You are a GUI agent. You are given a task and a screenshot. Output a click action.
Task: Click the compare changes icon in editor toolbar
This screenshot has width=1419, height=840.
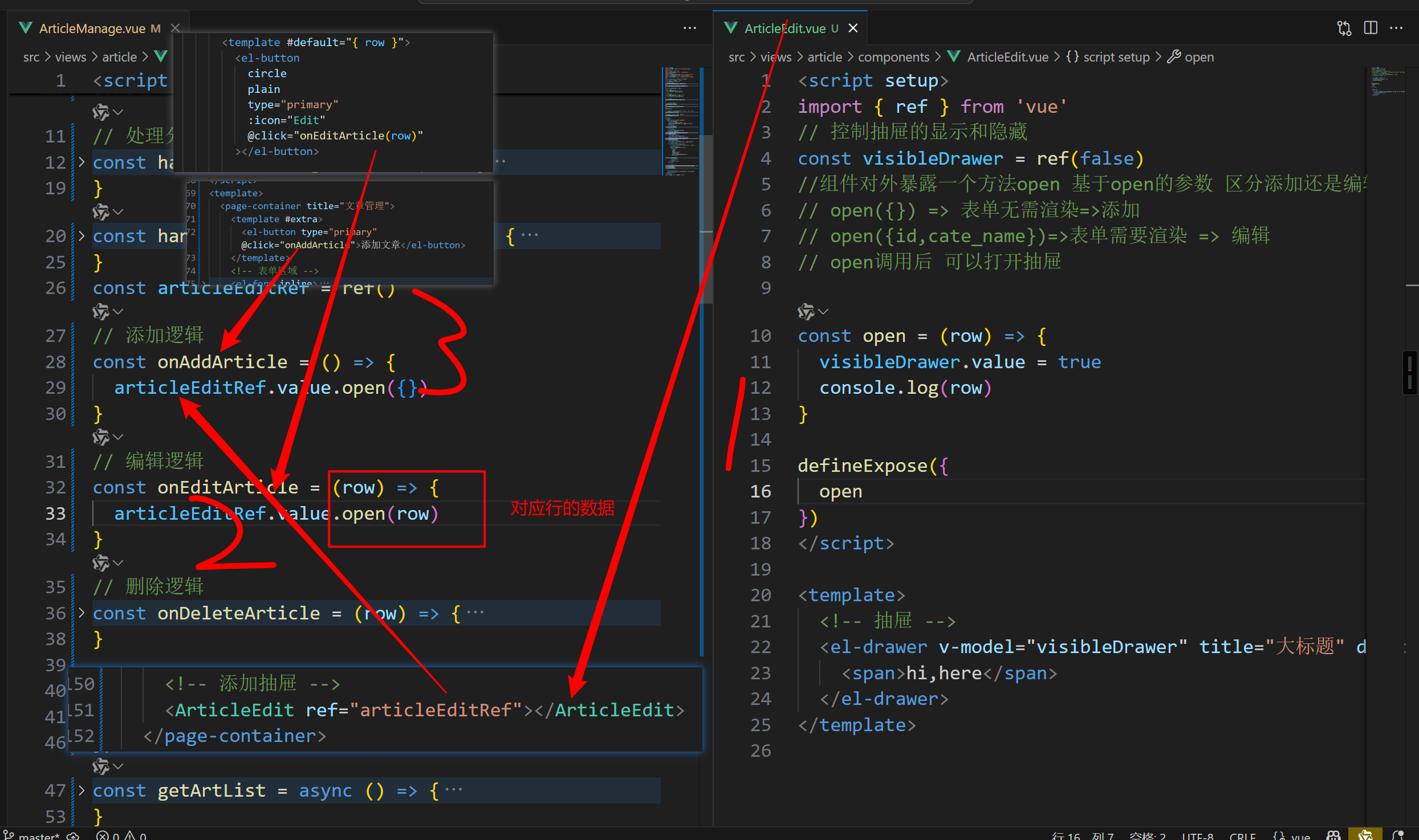click(1344, 28)
